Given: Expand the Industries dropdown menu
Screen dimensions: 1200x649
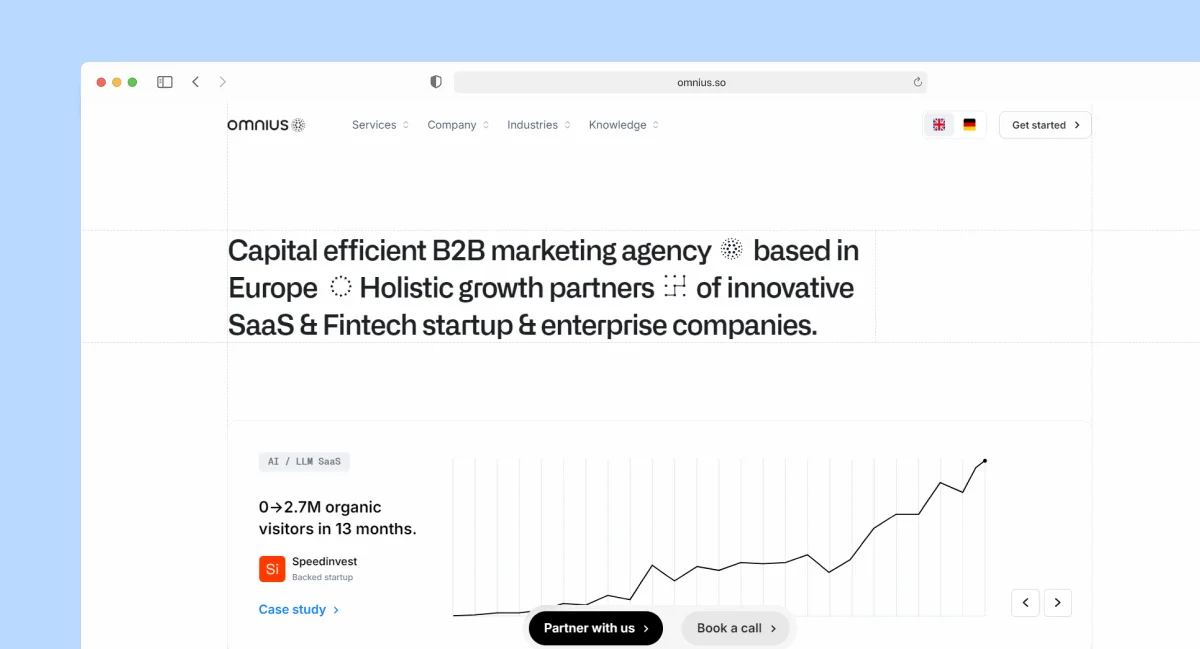Looking at the screenshot, I should pos(539,125).
